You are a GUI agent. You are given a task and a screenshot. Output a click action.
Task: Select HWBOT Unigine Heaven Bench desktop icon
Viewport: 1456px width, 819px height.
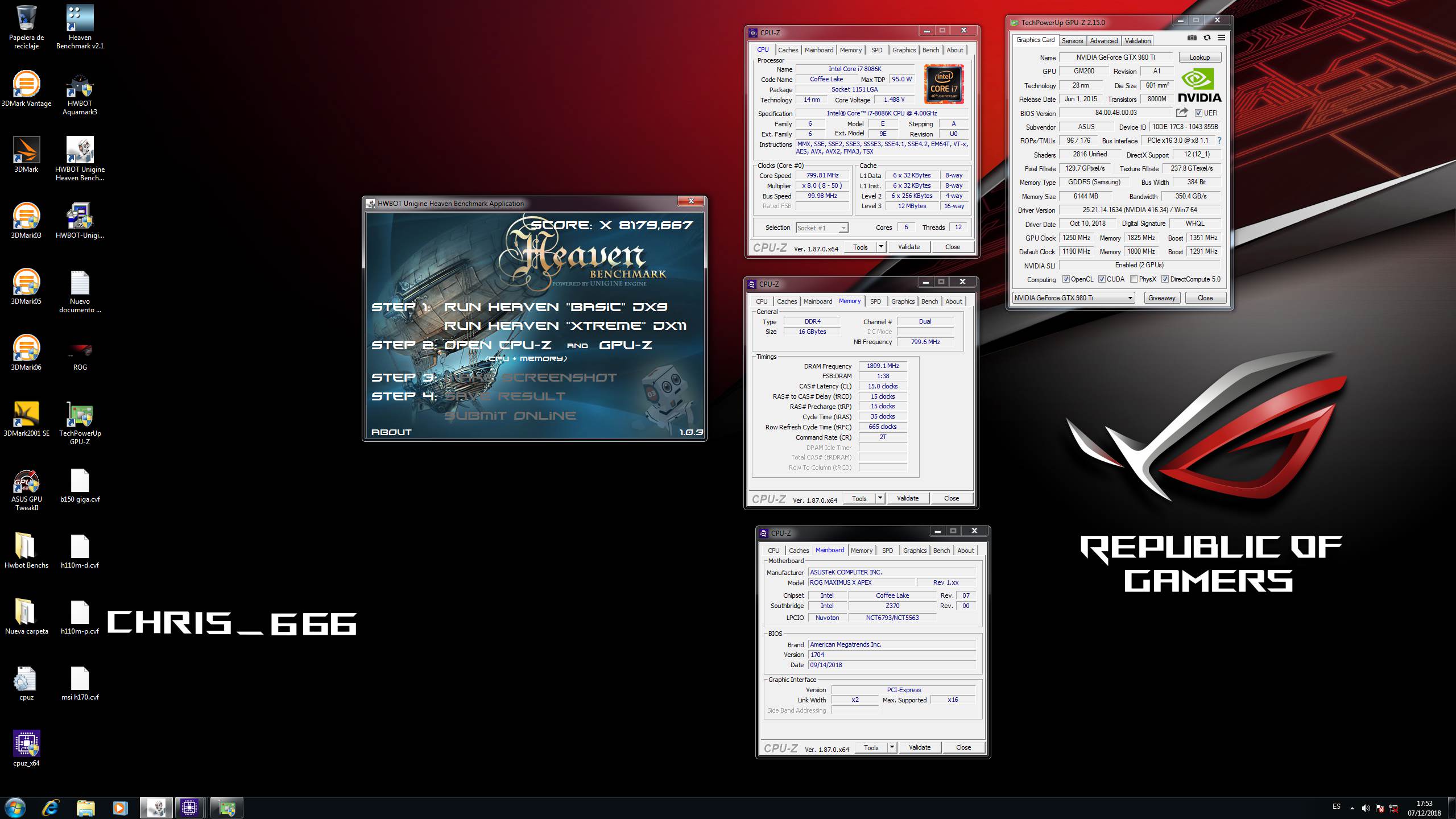(x=80, y=159)
